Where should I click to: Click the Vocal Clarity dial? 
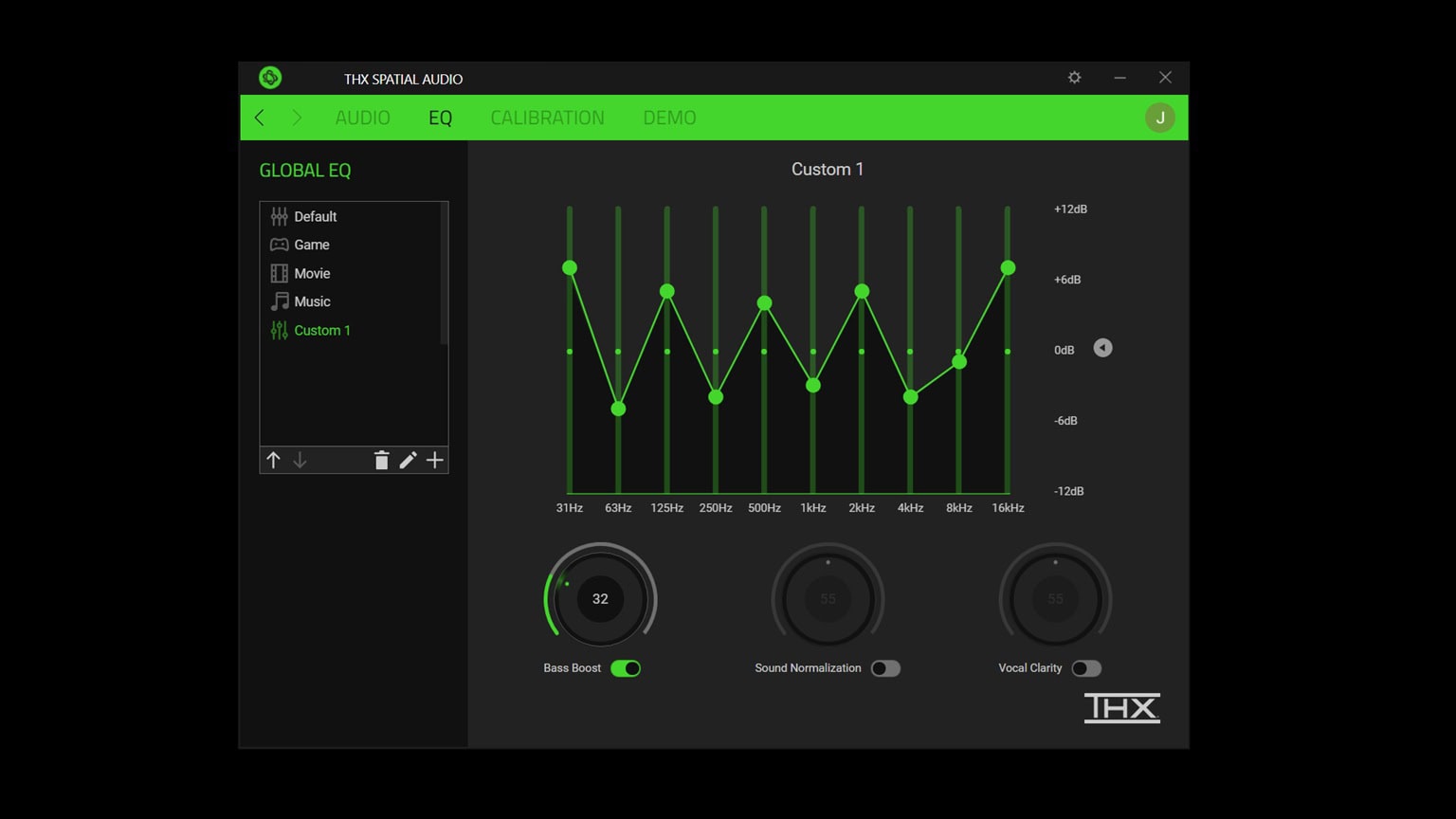pos(1055,599)
